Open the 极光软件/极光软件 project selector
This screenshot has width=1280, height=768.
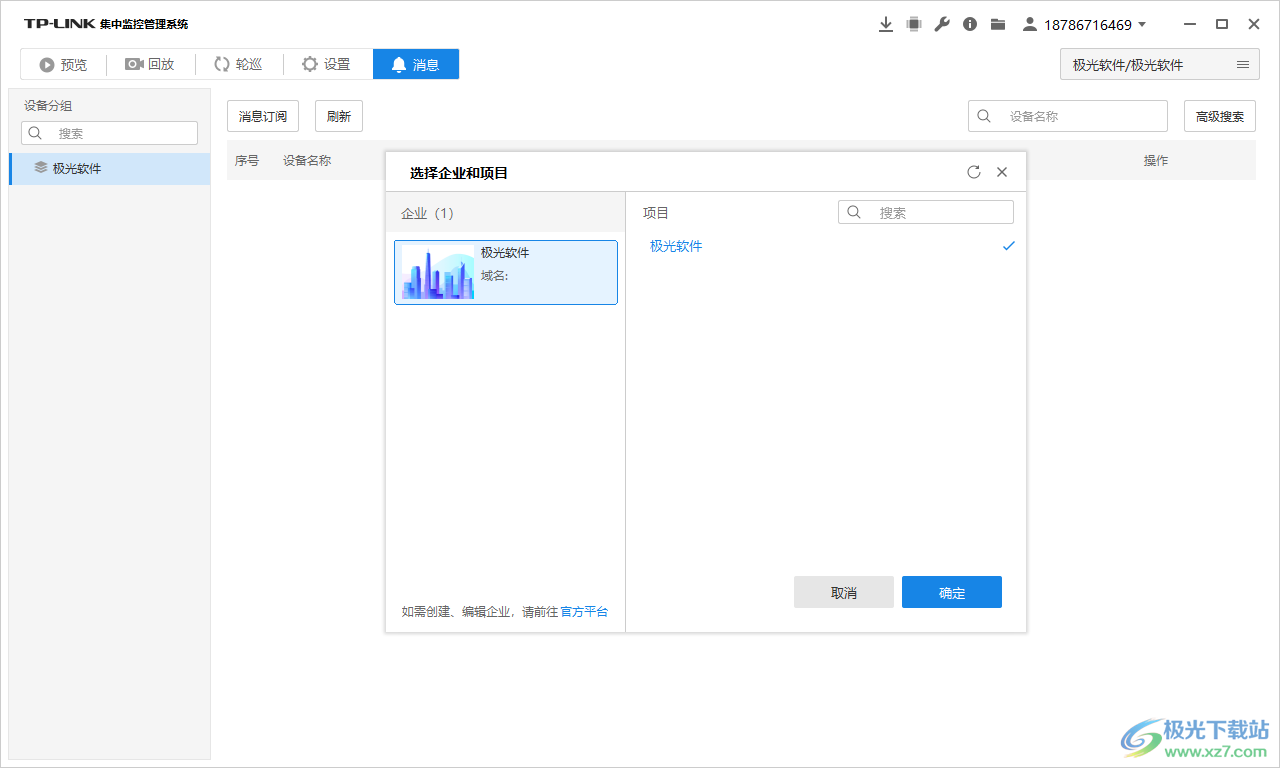coord(1158,64)
